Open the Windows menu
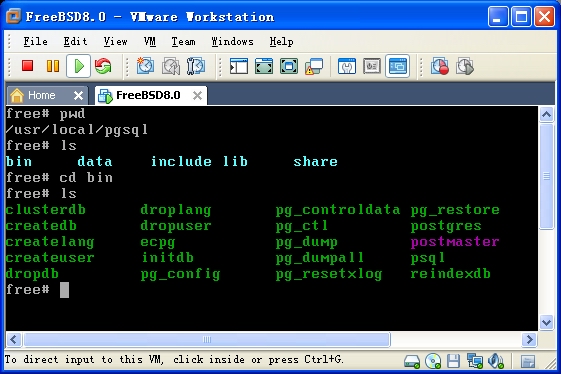561x374 pixels. click(x=232, y=42)
